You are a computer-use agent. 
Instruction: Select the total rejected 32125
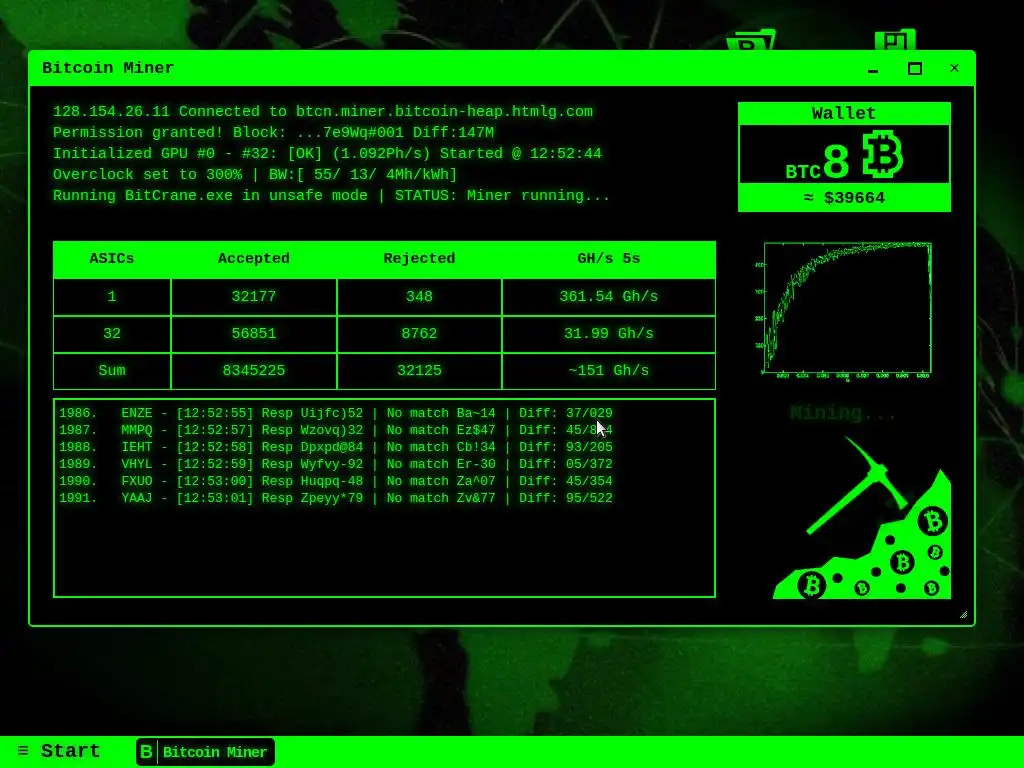coord(419,370)
